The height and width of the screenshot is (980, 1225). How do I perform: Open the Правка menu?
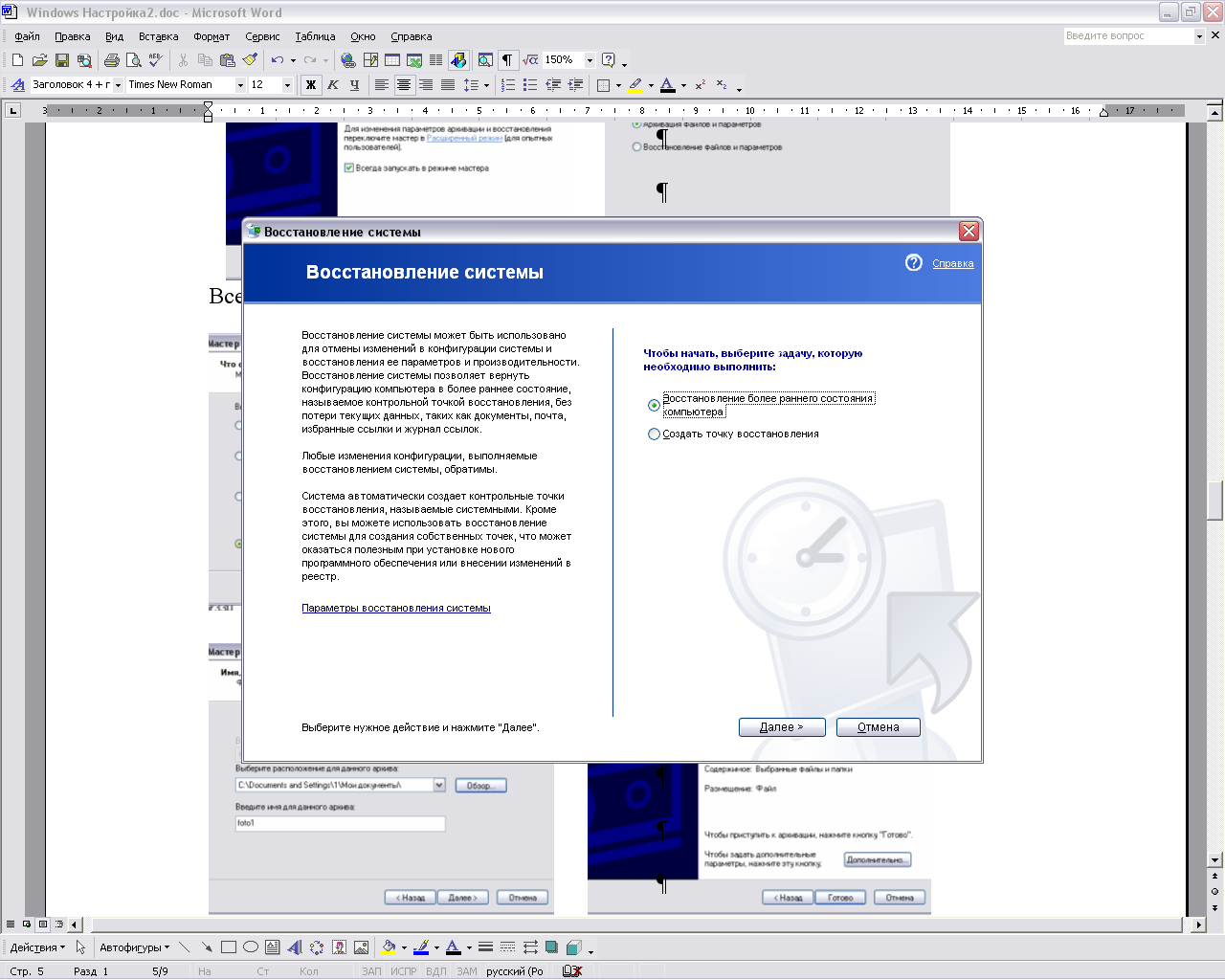tap(73, 36)
